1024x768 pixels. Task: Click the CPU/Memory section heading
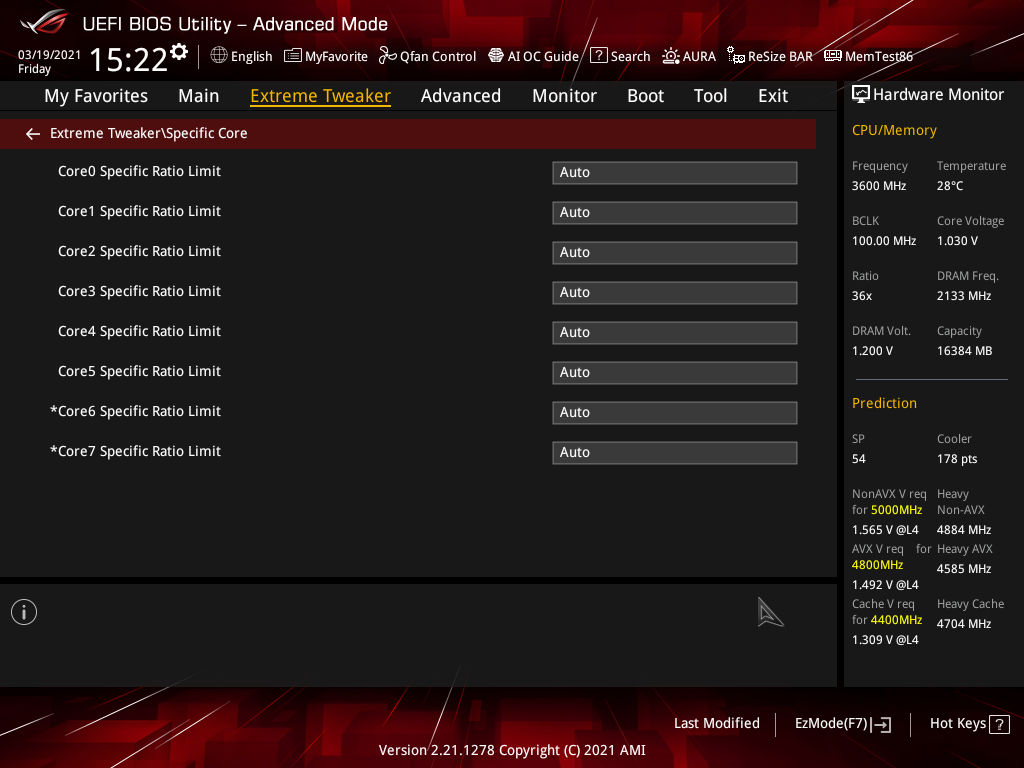coord(894,131)
